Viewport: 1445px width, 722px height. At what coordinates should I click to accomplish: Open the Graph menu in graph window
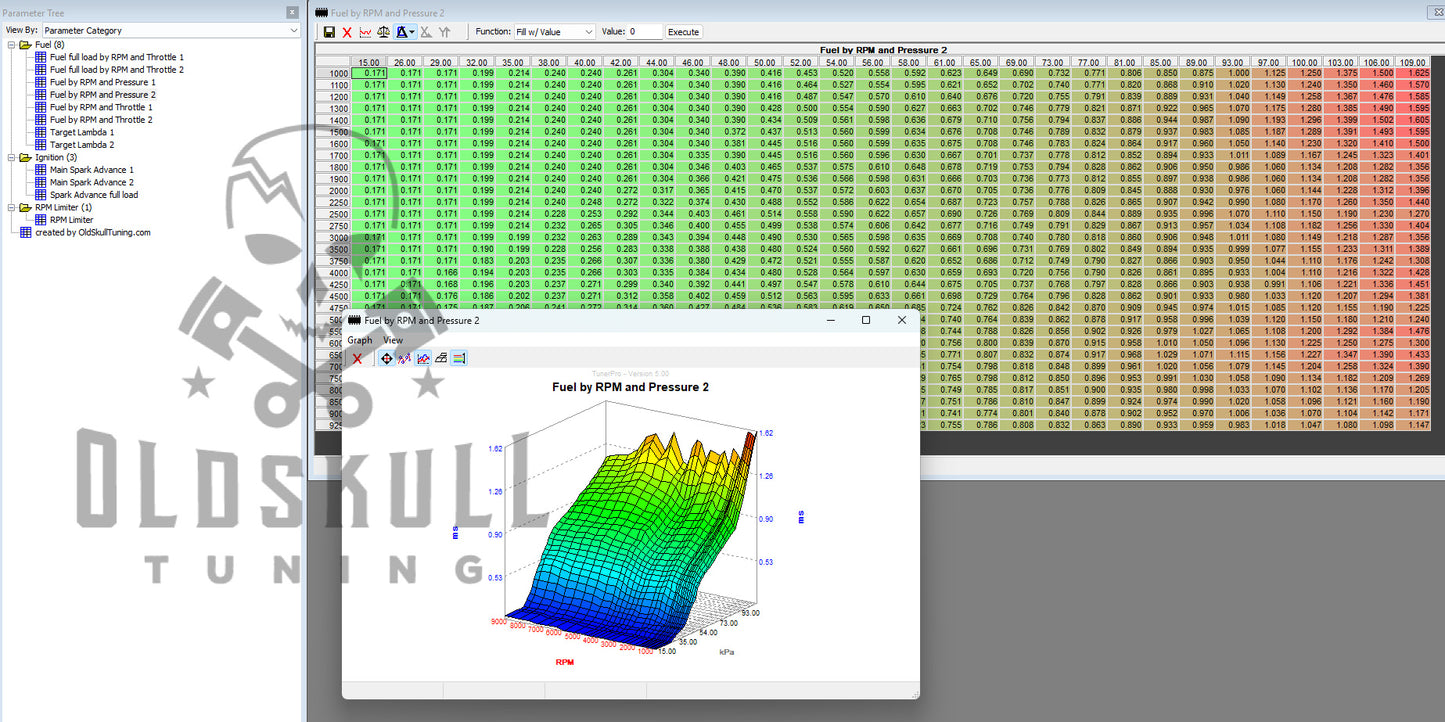point(359,340)
